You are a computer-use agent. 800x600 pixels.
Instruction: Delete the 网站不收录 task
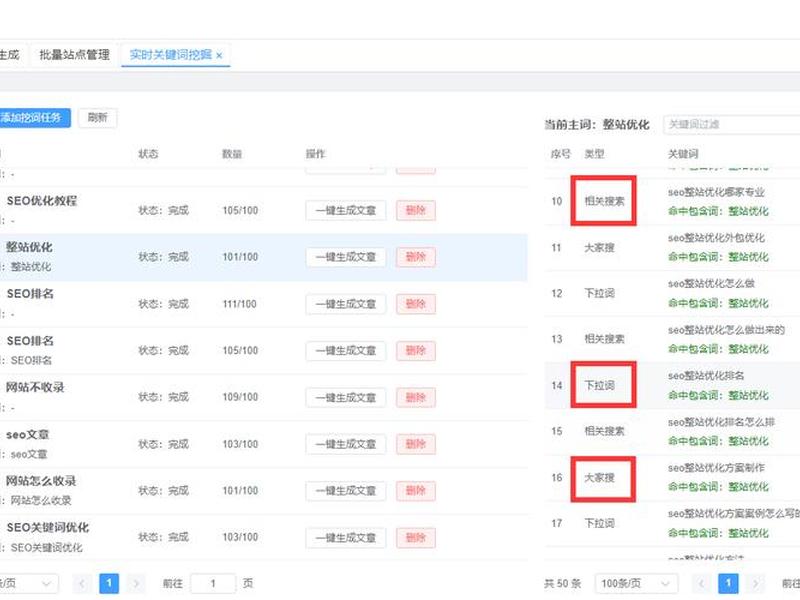[416, 397]
